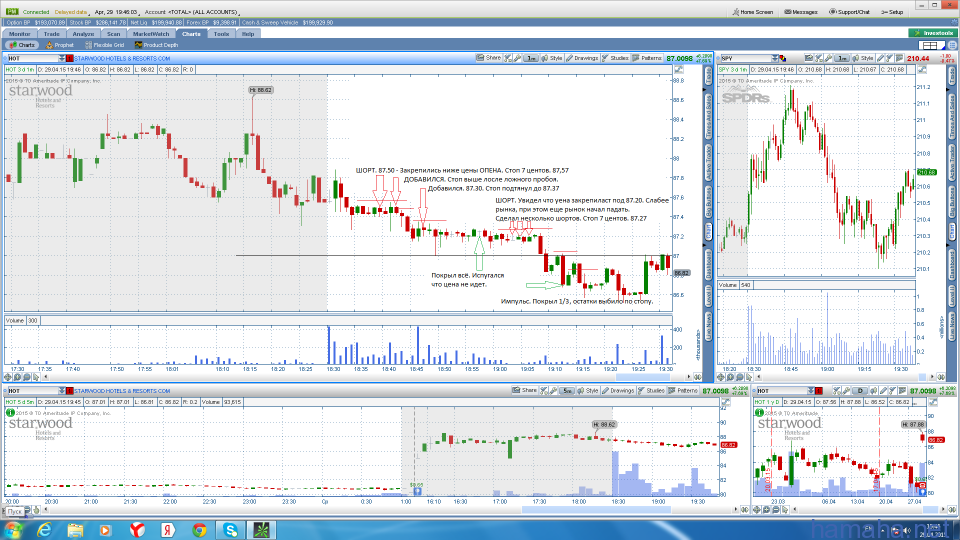Image resolution: width=960 pixels, height=540 pixels.
Task: Select the Charts sub-tab
Action: pyautogui.click(x=23, y=45)
